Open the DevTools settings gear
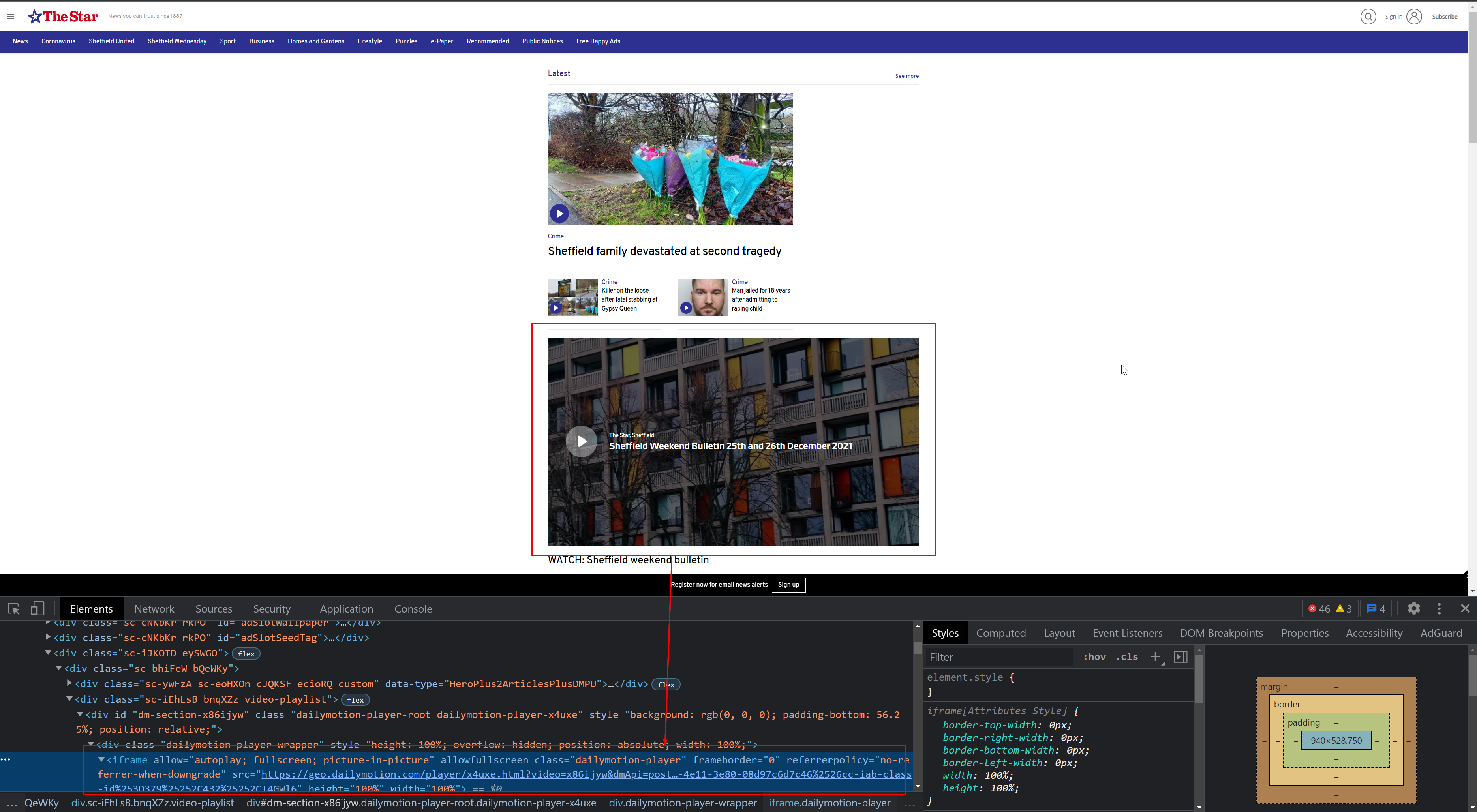Image resolution: width=1477 pixels, height=812 pixels. [1413, 608]
